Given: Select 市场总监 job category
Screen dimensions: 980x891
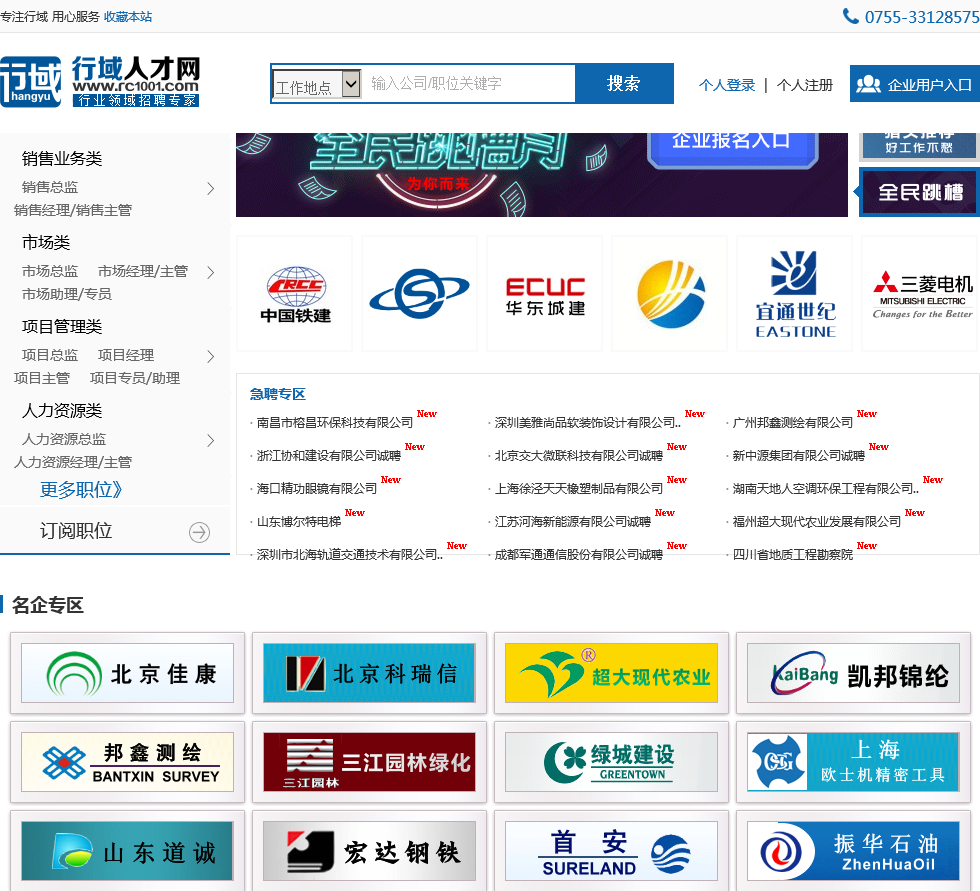Looking at the screenshot, I should pos(50,271).
